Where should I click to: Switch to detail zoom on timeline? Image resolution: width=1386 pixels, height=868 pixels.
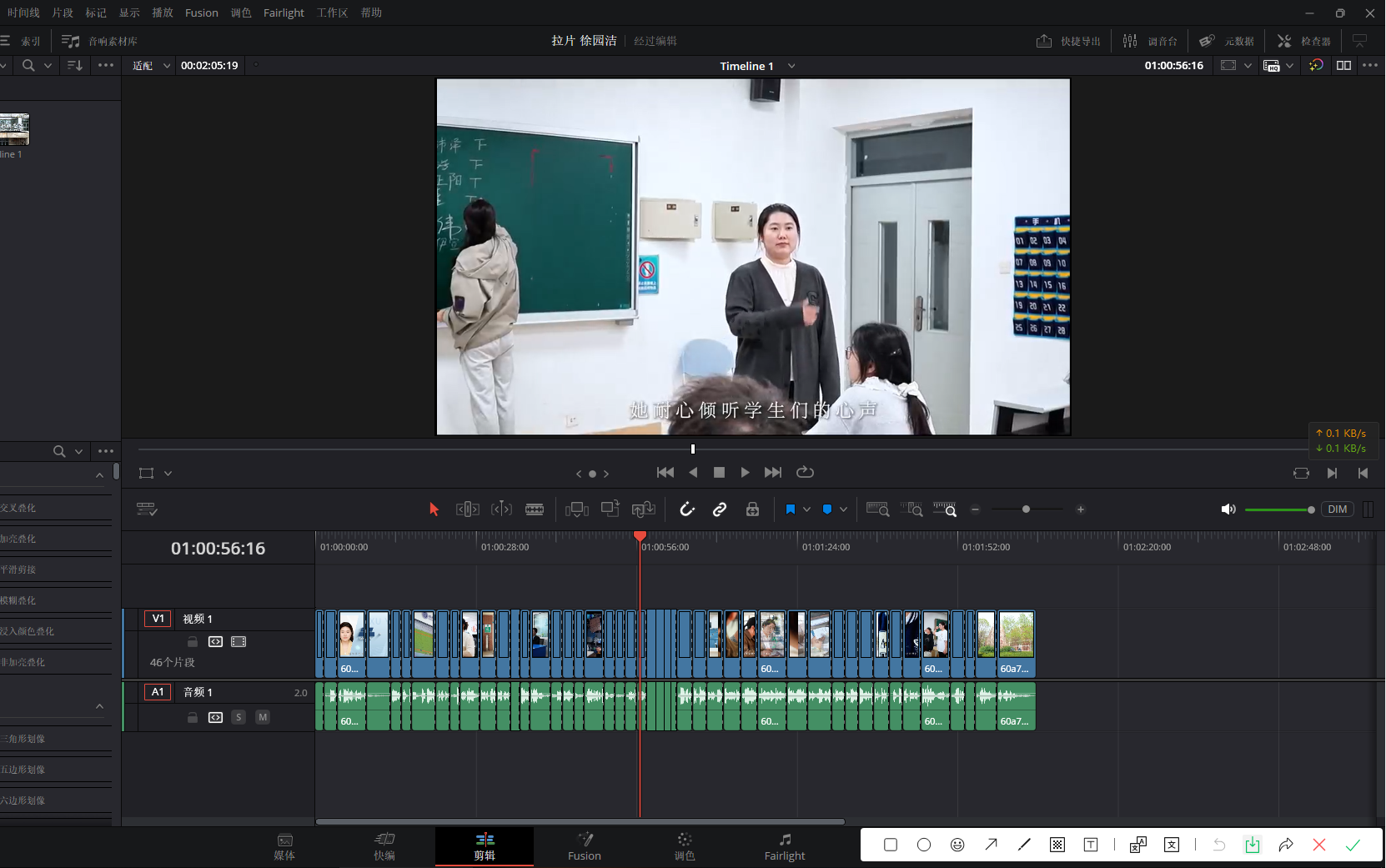point(911,509)
